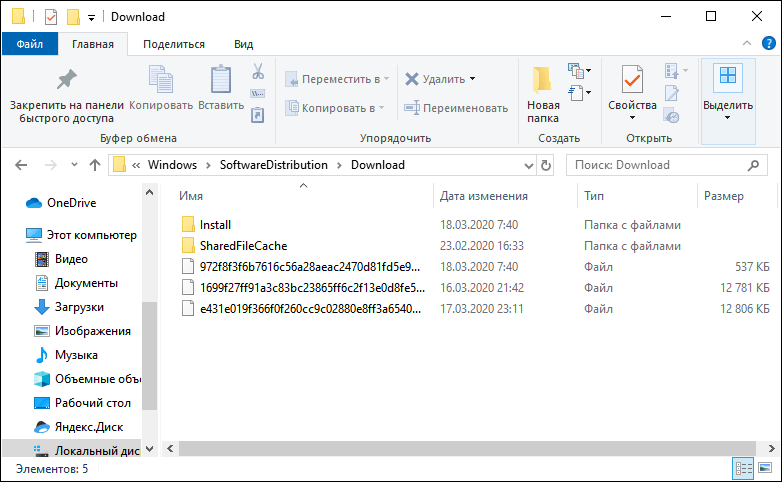Screen dimensions: 782x482
Task: Customize Quick Access Toolbar dropdown arrow
Action: (91, 18)
